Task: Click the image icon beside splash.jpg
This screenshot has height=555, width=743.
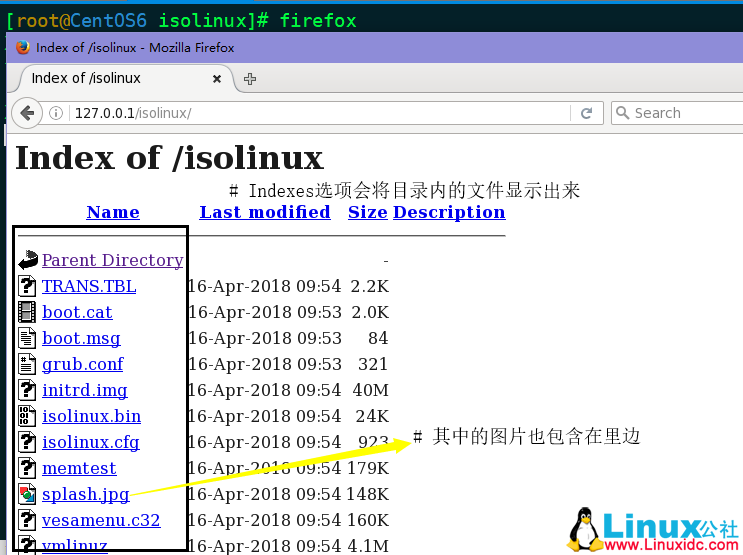Action: click(x=27, y=494)
